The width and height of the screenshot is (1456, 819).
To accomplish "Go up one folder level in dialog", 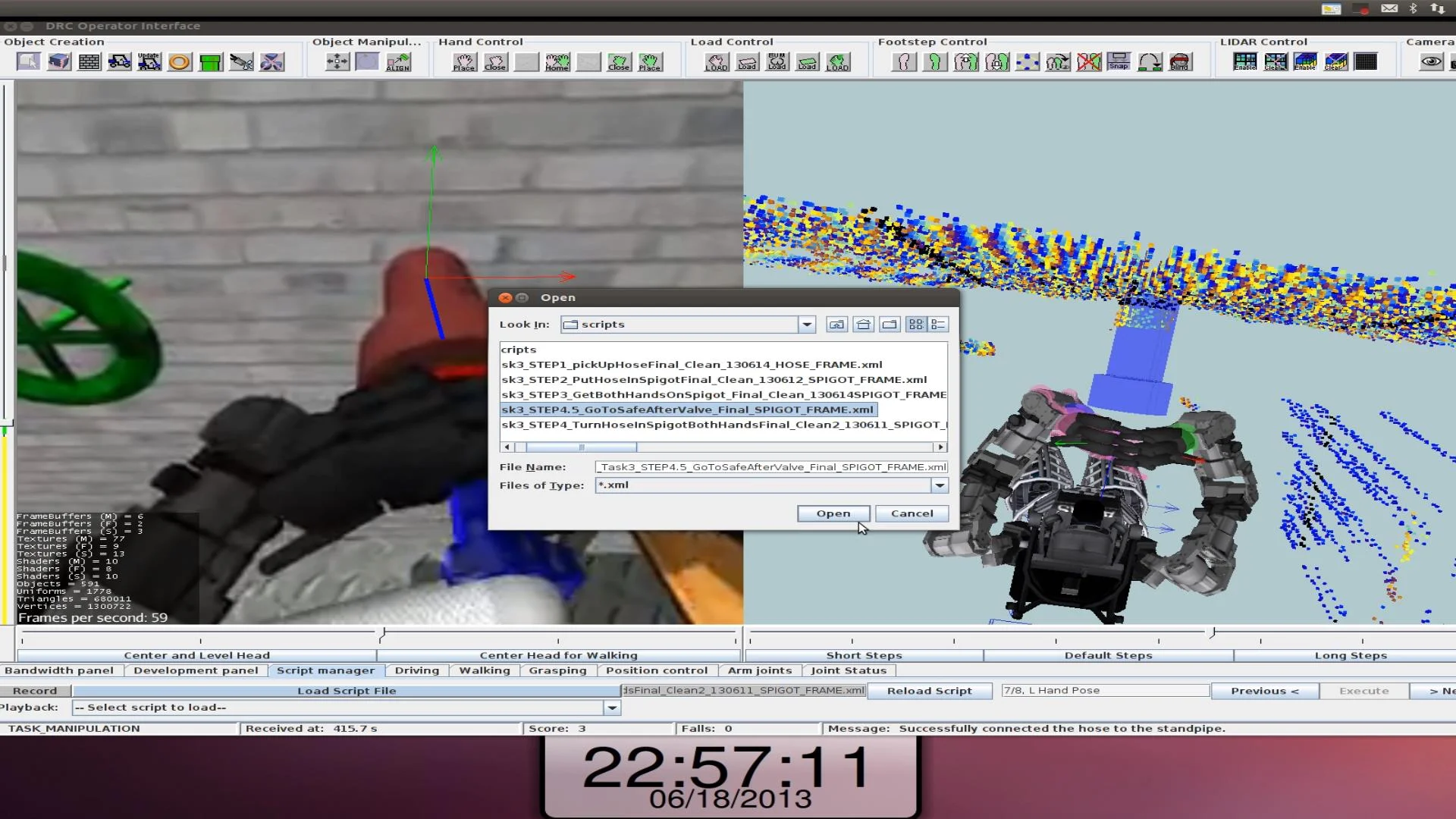I will pos(836,325).
